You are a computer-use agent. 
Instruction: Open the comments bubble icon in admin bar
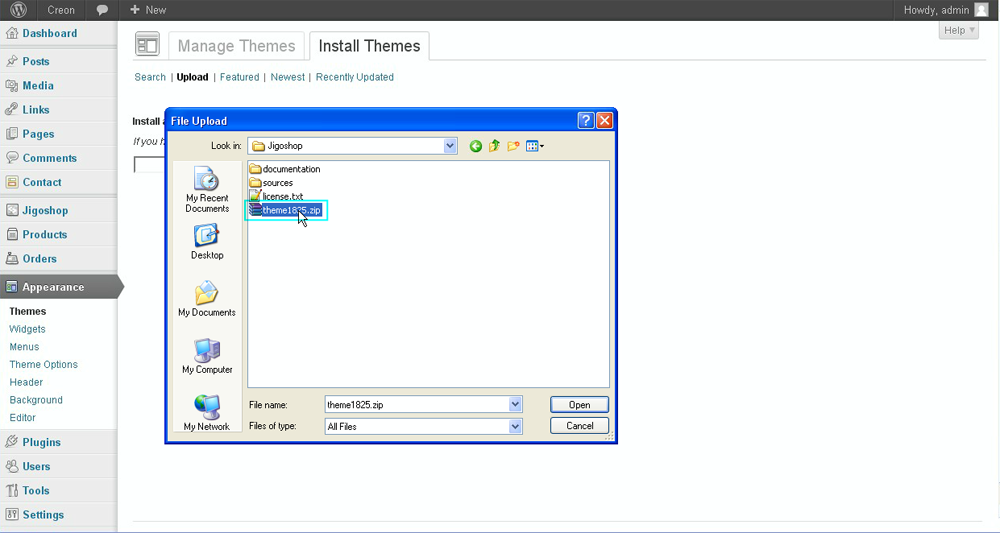[102, 10]
